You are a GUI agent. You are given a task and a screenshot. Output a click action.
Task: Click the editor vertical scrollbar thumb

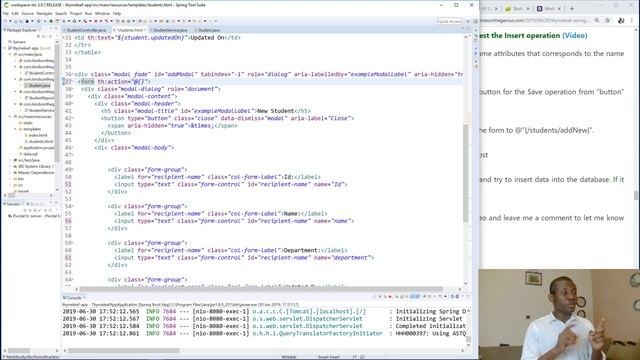pyautogui.click(x=466, y=173)
